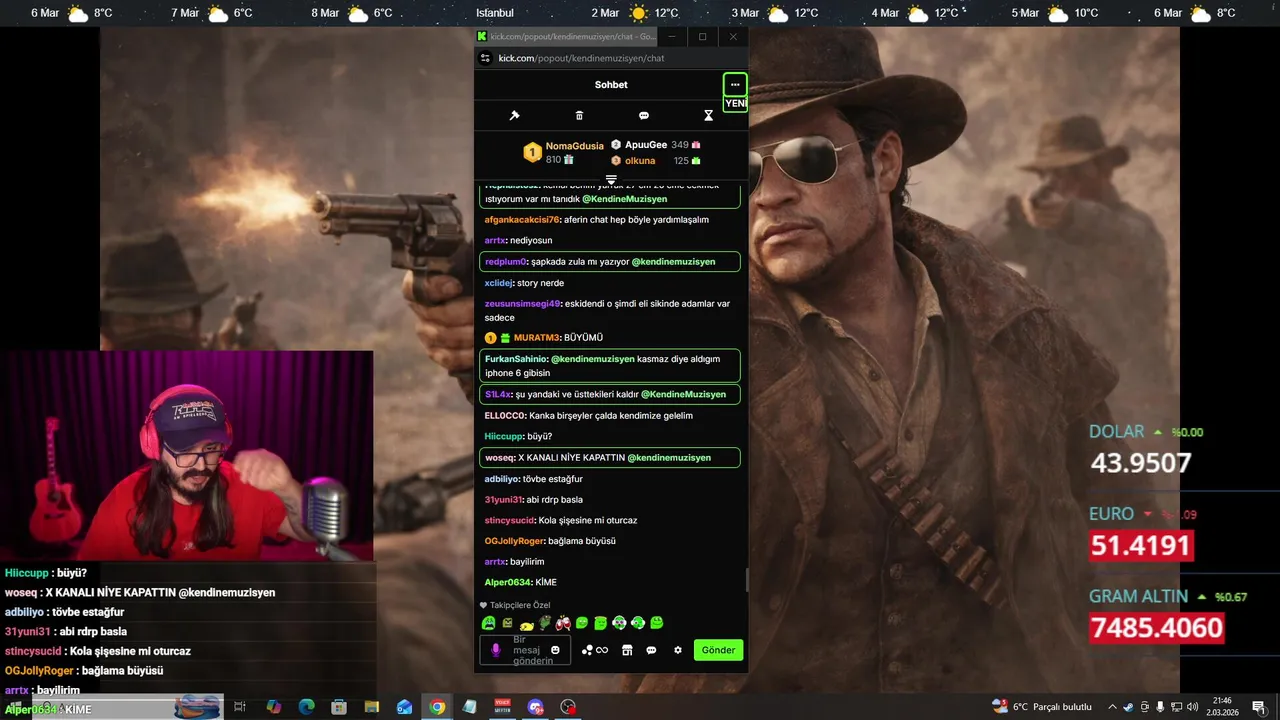Screen dimensions: 1280x720
Task: Click the hourglass slow-mode icon
Action: [x=708, y=116]
